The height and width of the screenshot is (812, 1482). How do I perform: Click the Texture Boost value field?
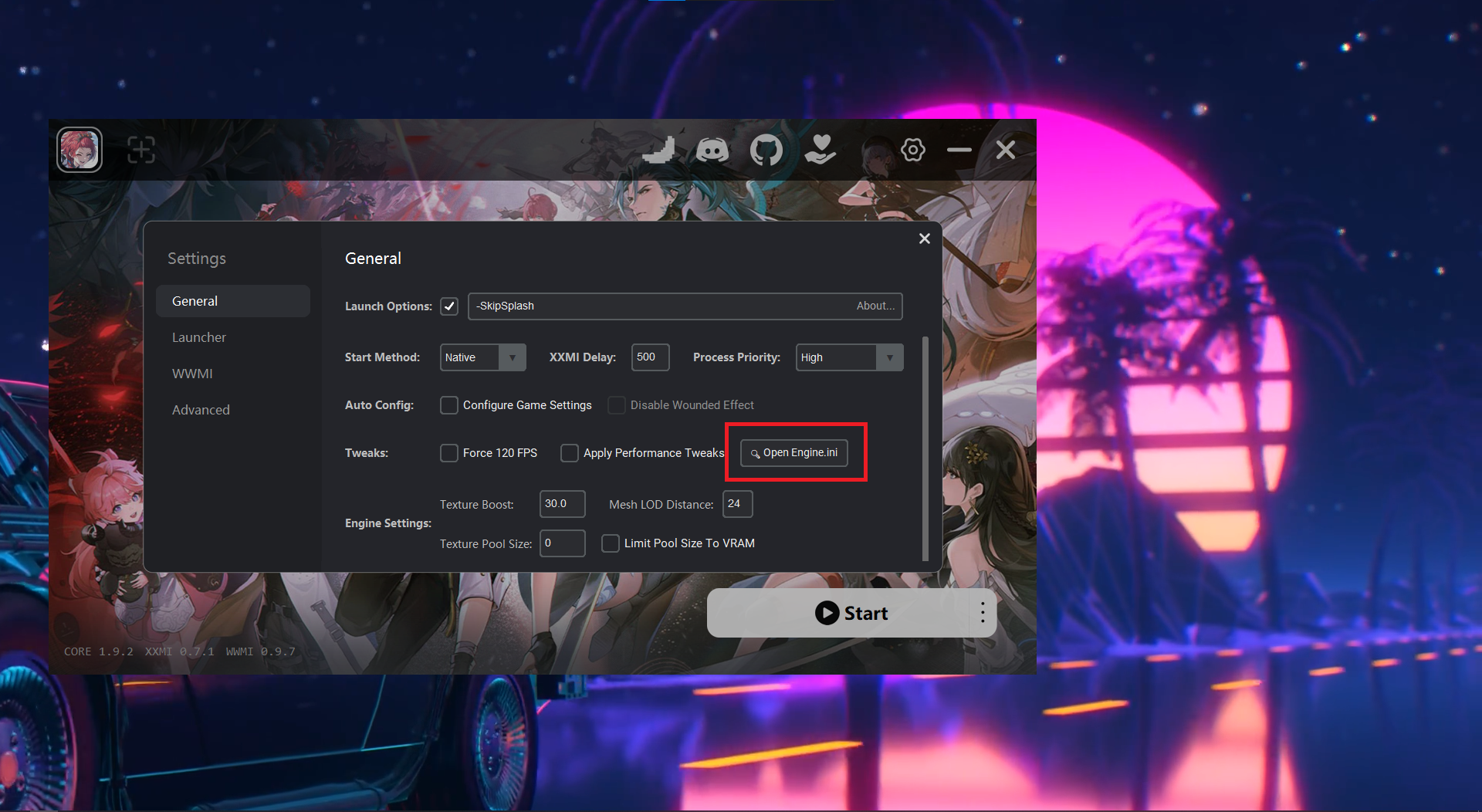[563, 504]
